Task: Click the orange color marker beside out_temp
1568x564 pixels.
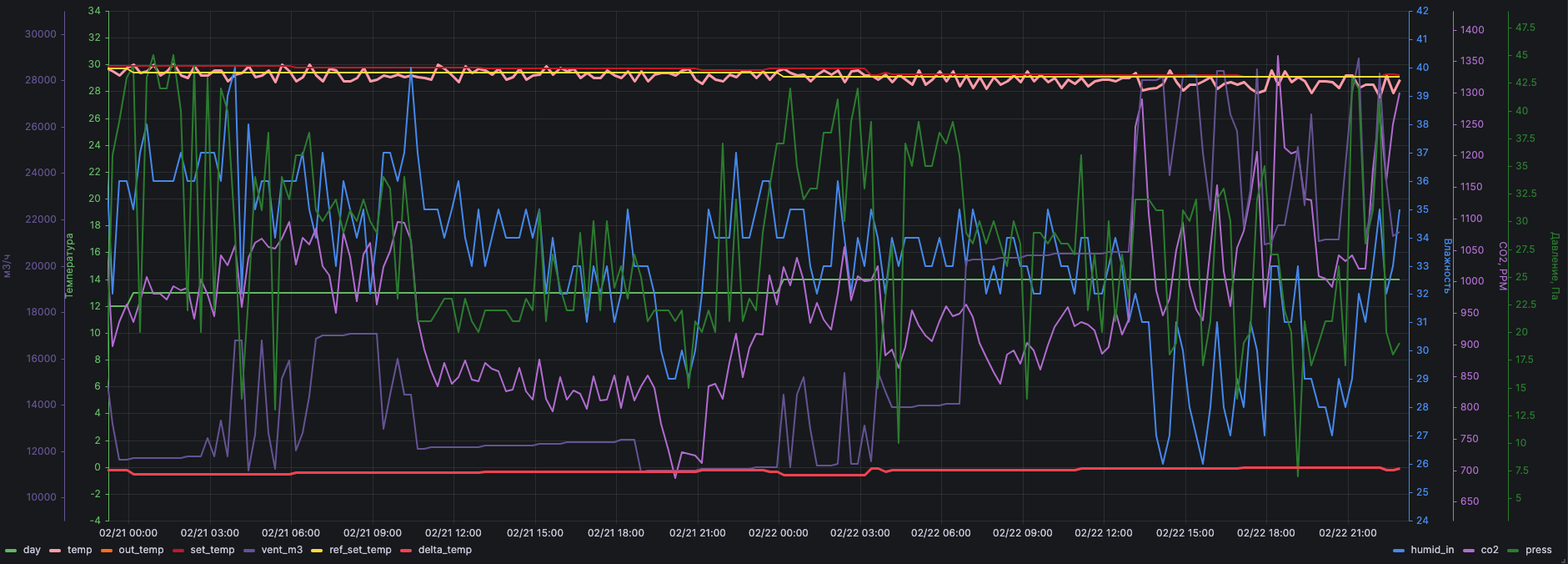Action: (x=107, y=551)
